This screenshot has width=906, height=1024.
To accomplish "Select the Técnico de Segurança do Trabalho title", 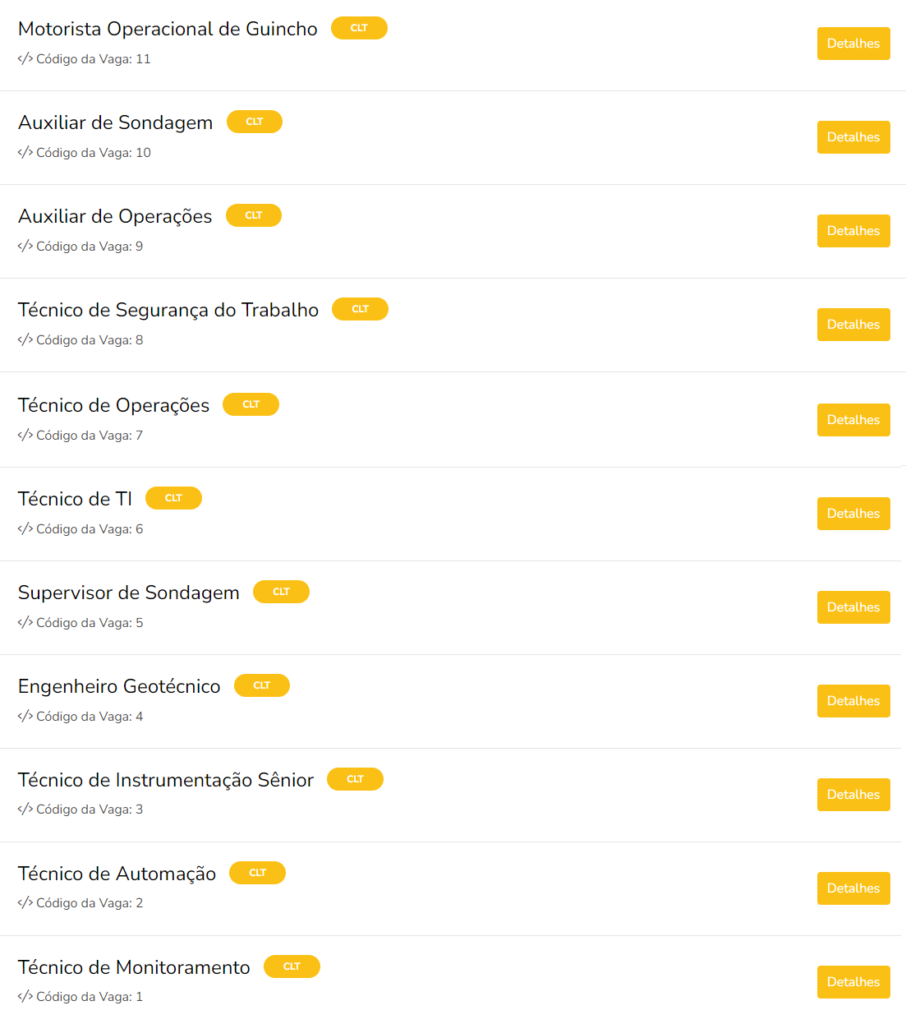I will (168, 310).
